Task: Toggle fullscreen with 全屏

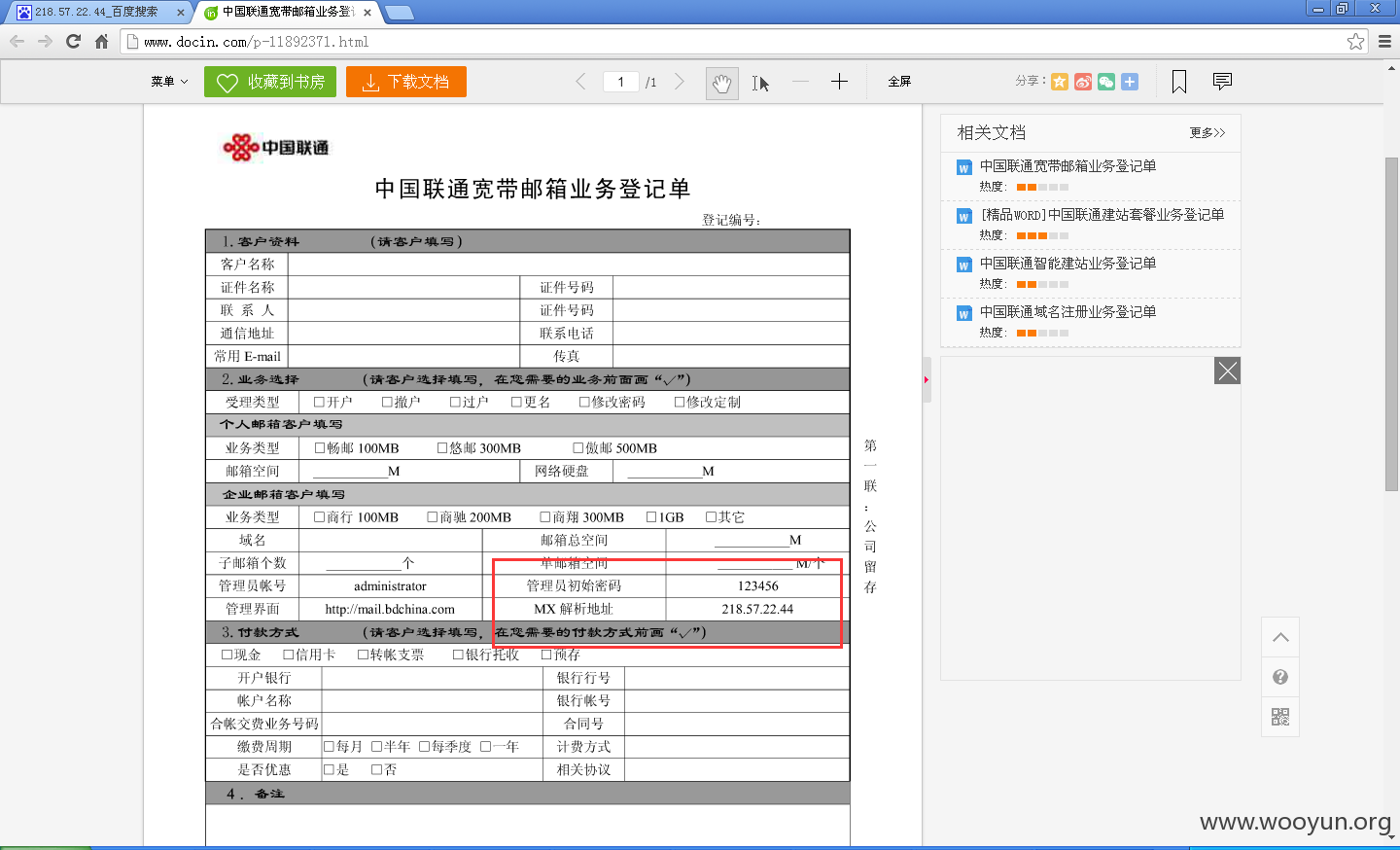Action: pos(899,82)
